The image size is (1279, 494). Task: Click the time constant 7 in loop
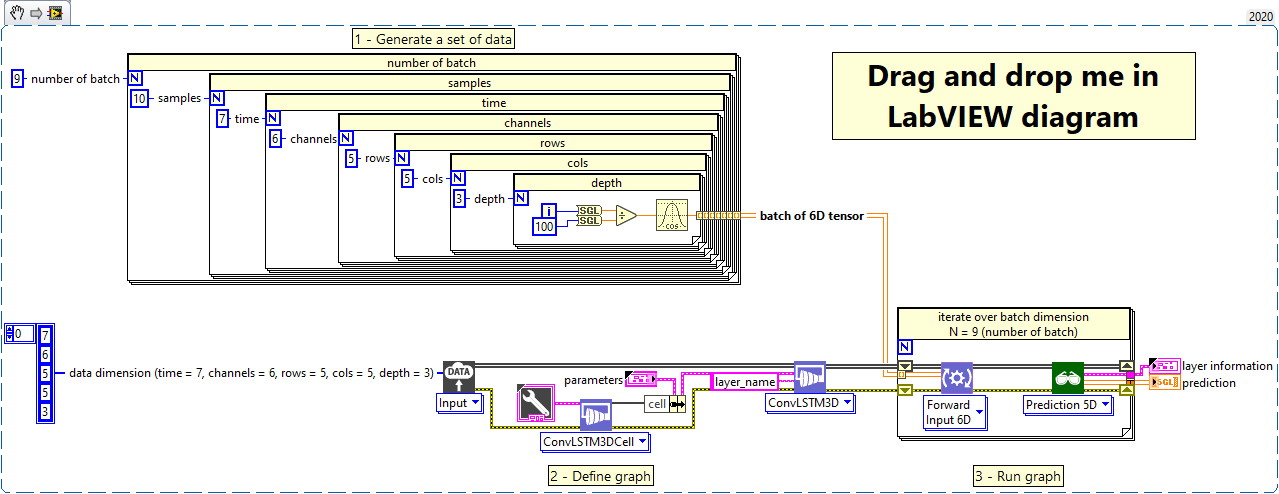coord(223,119)
